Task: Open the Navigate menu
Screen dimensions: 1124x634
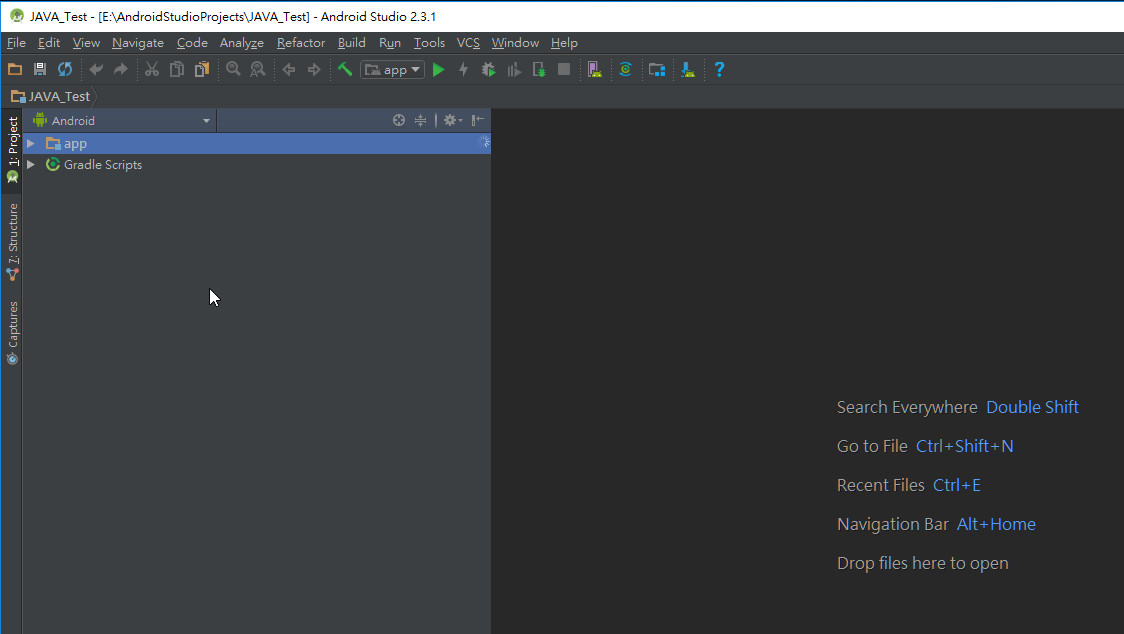Action: (x=138, y=43)
